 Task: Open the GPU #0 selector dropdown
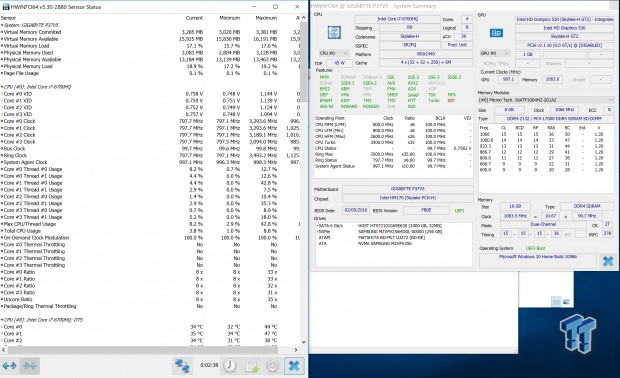point(495,53)
